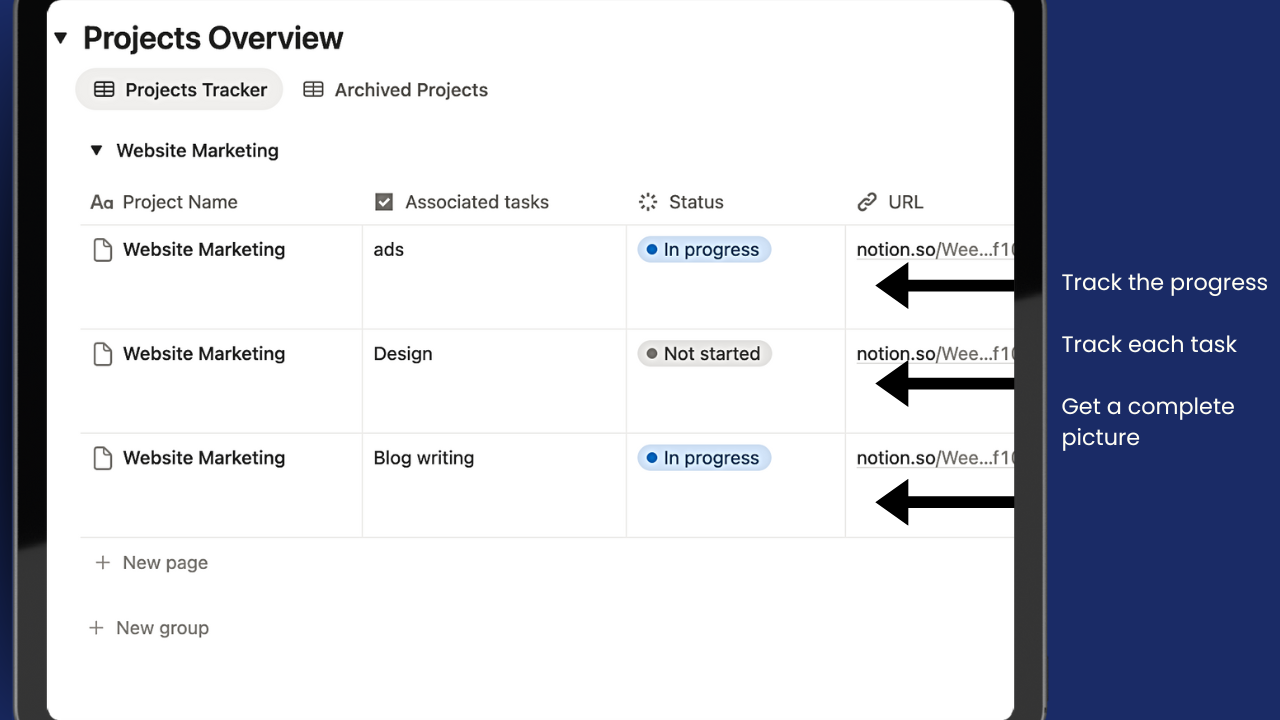Click the Status column spinner icon
Screen dimensions: 1280x720
point(648,202)
